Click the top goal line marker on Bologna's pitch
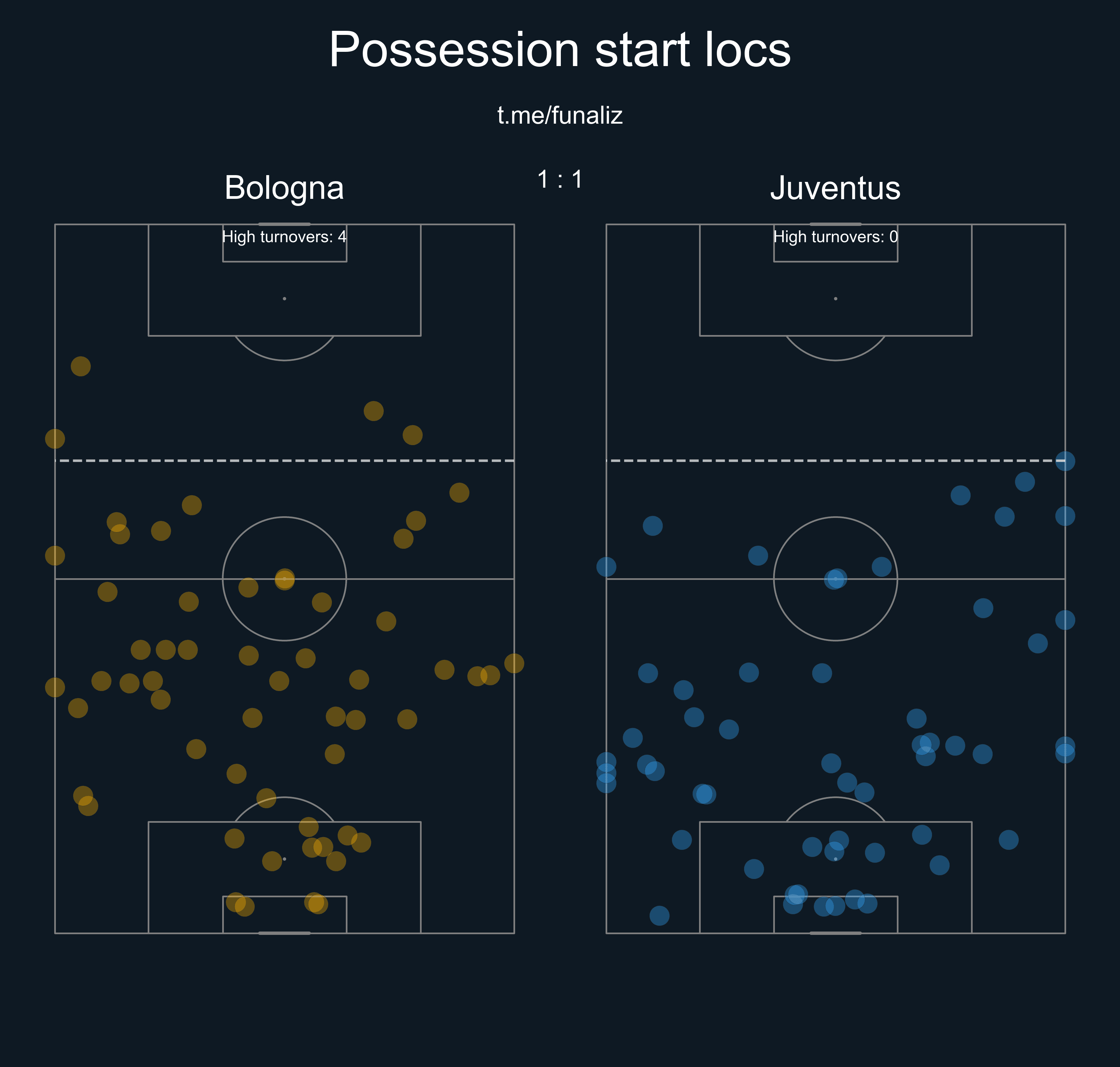 pyautogui.click(x=284, y=224)
